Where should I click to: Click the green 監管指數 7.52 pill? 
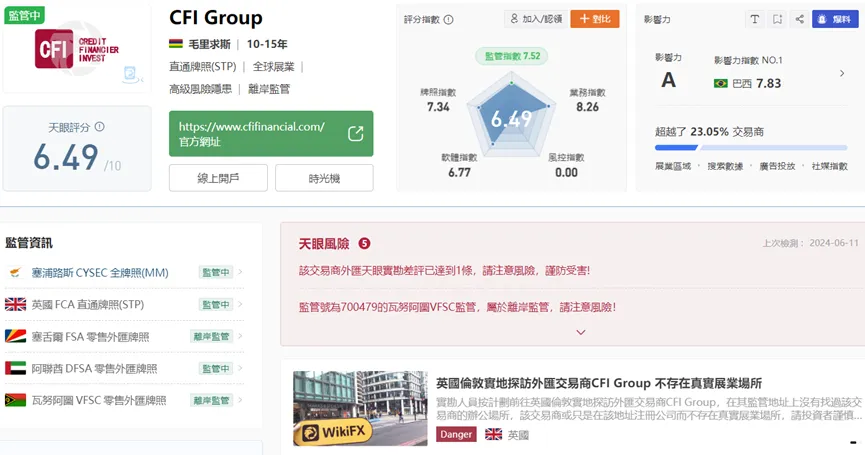click(512, 56)
